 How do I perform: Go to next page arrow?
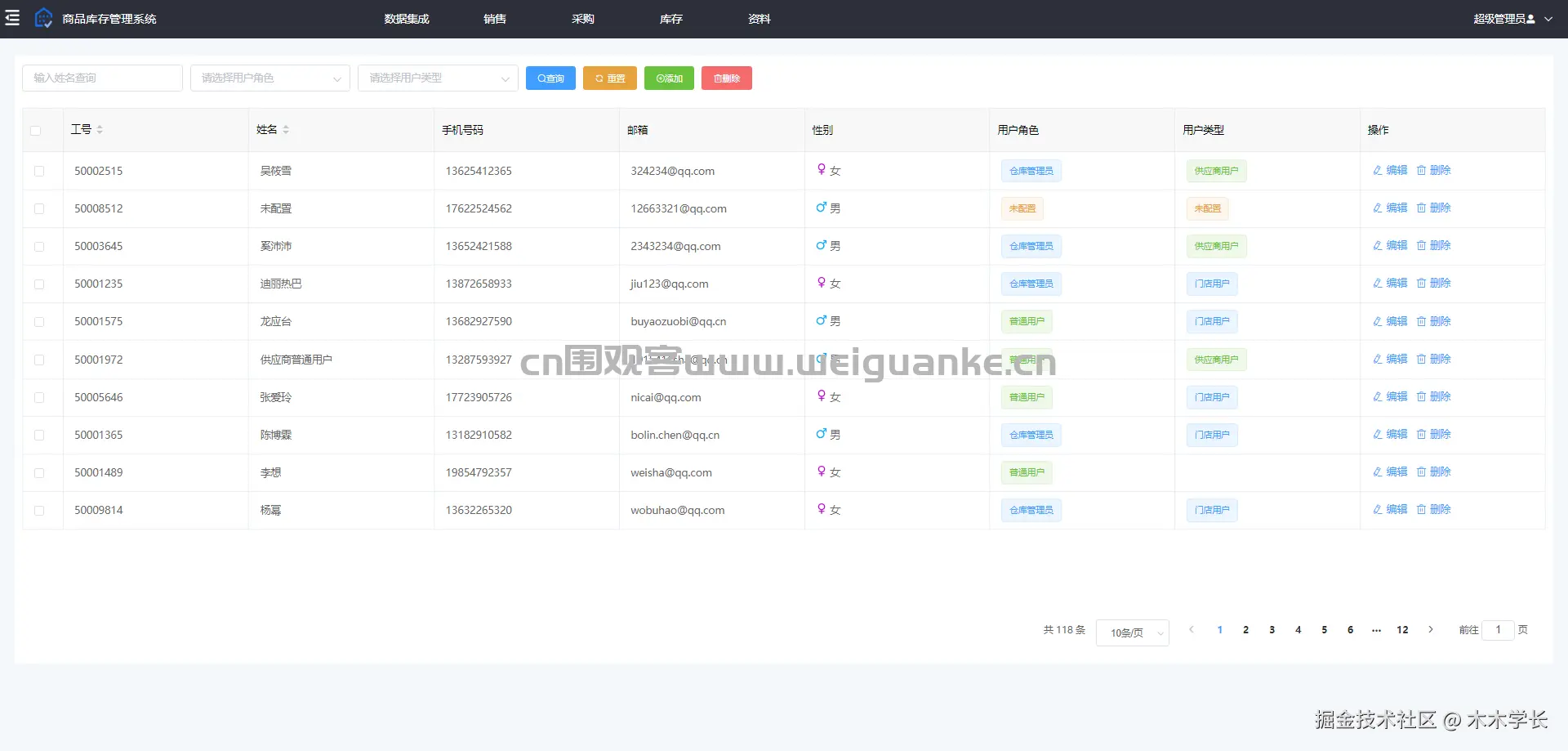pyautogui.click(x=1430, y=629)
